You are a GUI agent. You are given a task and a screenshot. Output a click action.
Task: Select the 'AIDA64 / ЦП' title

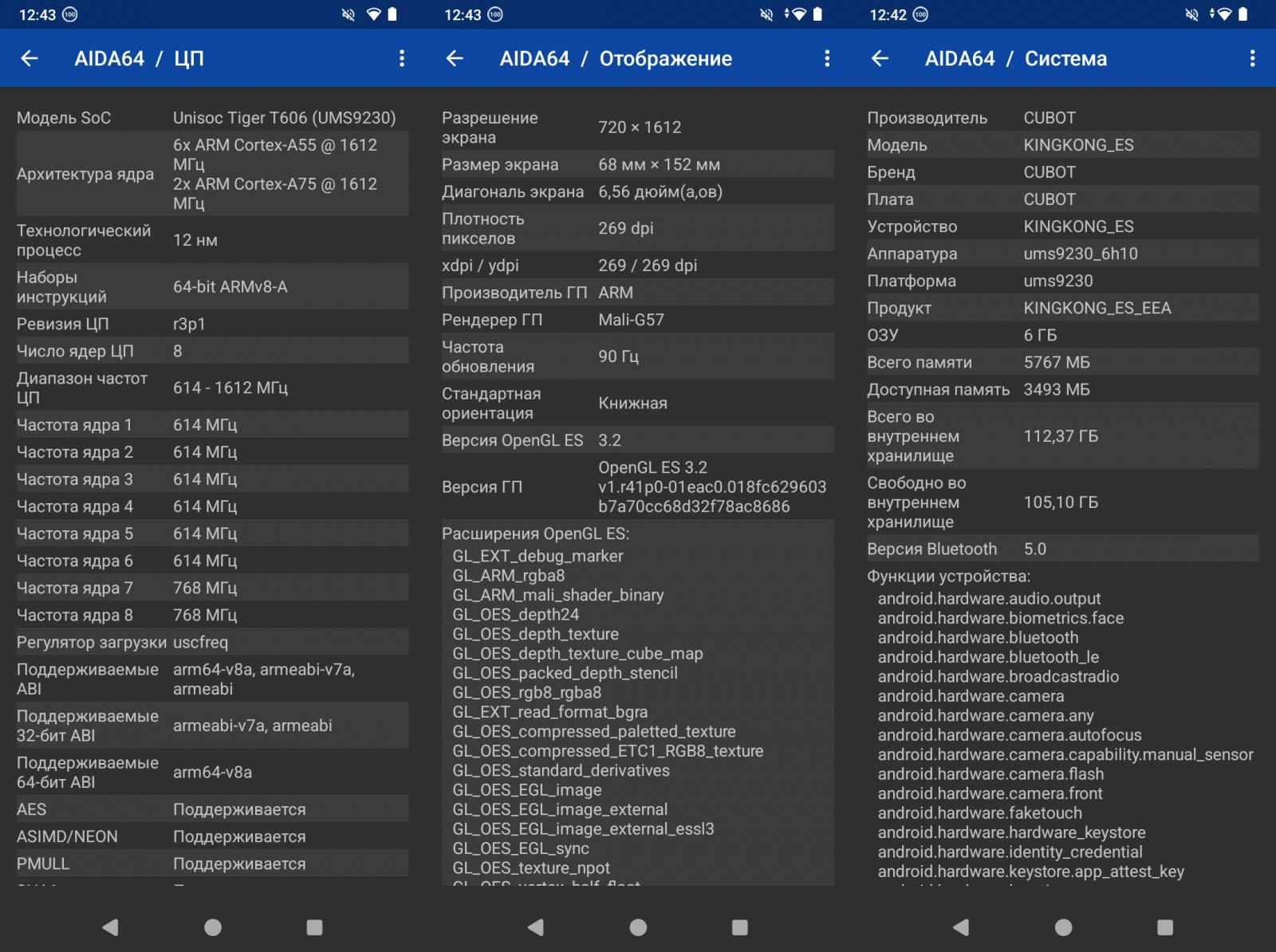pyautogui.click(x=139, y=58)
